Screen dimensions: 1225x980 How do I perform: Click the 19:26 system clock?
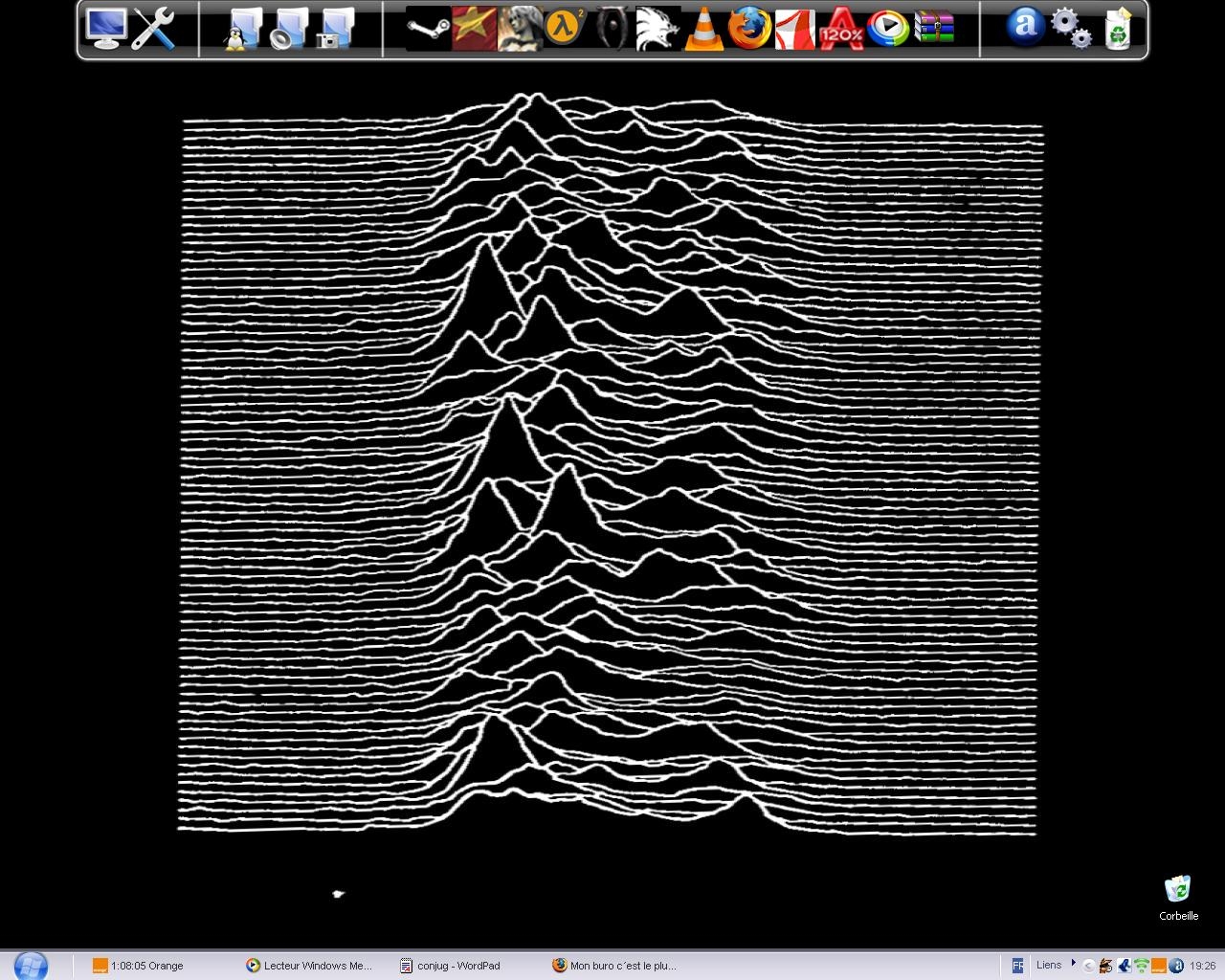(1203, 966)
